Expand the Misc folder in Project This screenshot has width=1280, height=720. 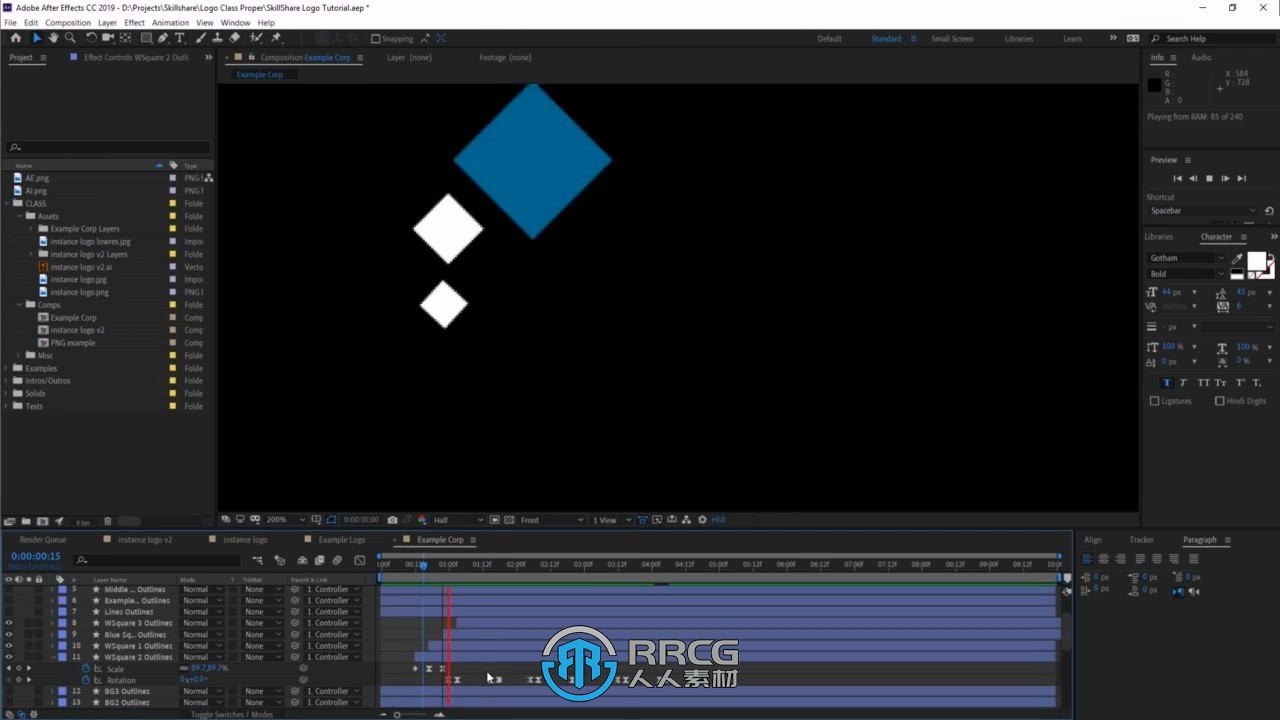(18, 355)
